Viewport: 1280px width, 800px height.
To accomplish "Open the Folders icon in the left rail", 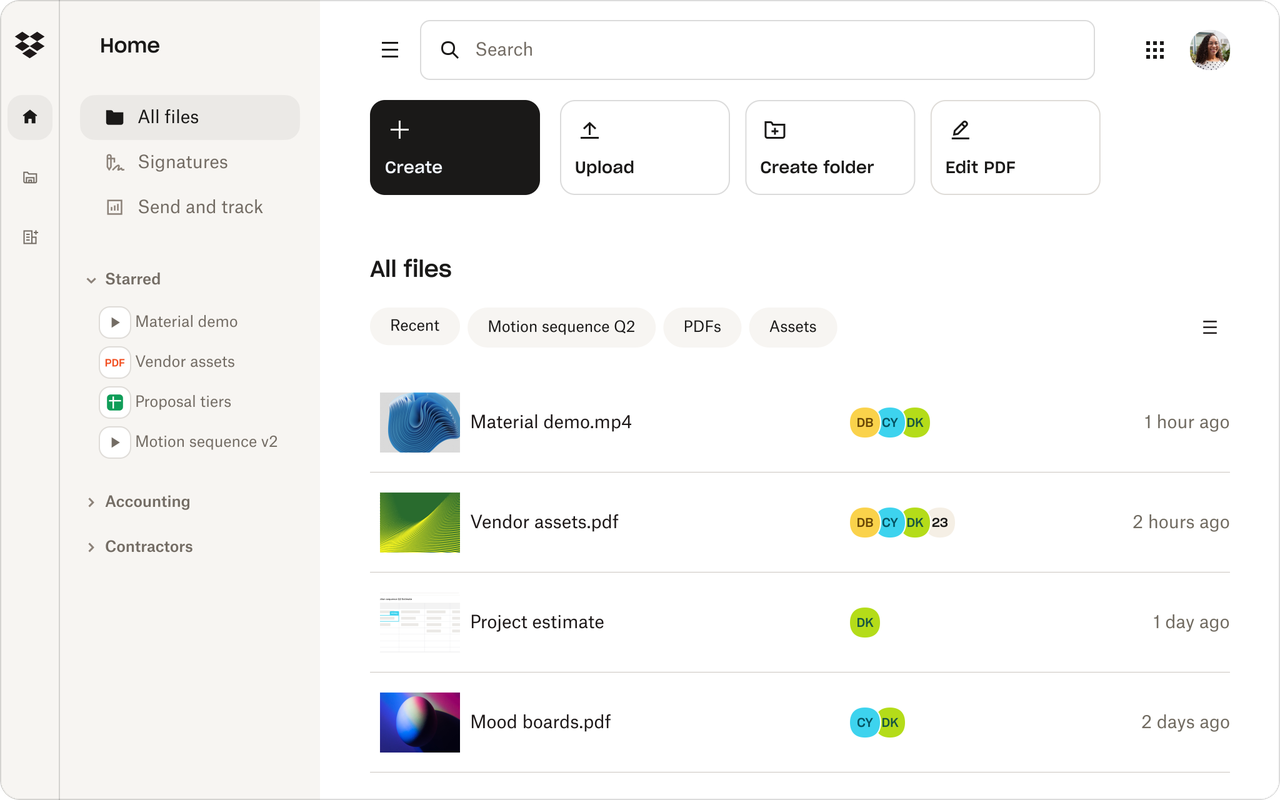I will [30, 177].
